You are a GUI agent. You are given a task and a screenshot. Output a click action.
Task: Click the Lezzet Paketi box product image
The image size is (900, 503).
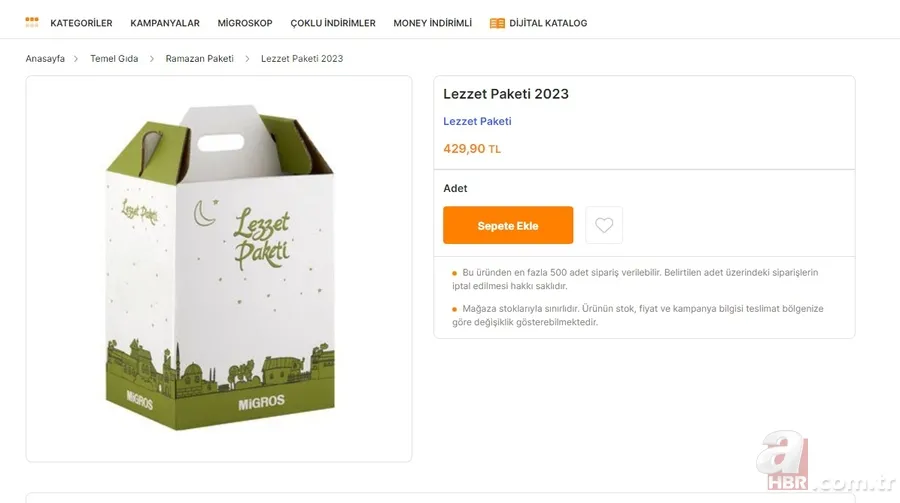[x=219, y=267]
